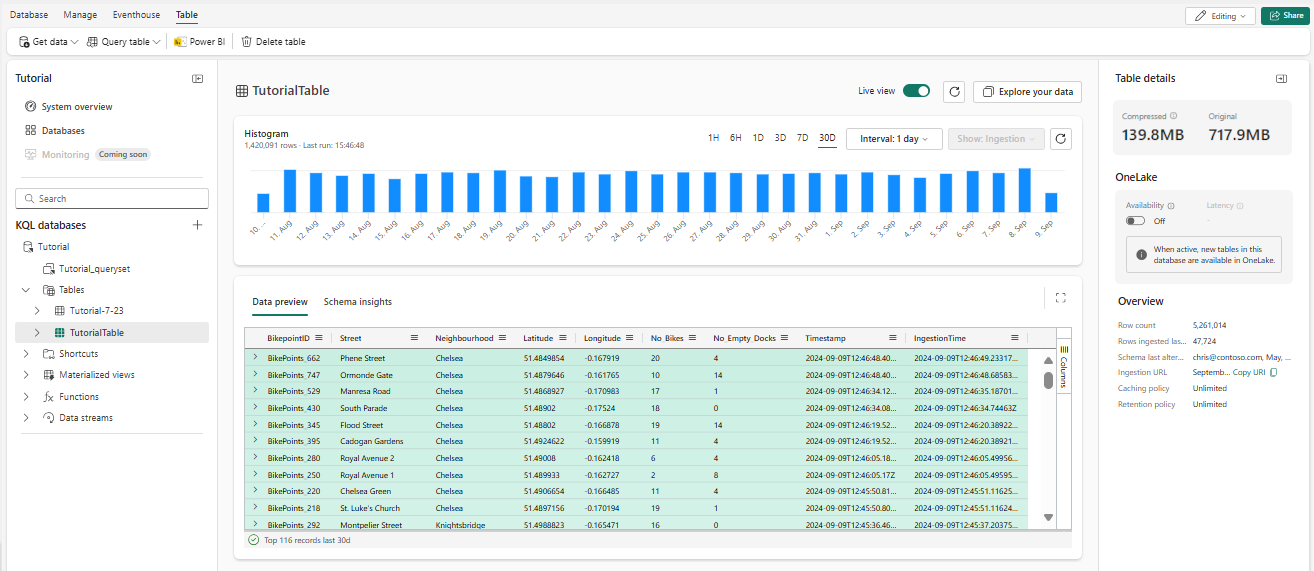Click the Delete table trash icon

(247, 42)
